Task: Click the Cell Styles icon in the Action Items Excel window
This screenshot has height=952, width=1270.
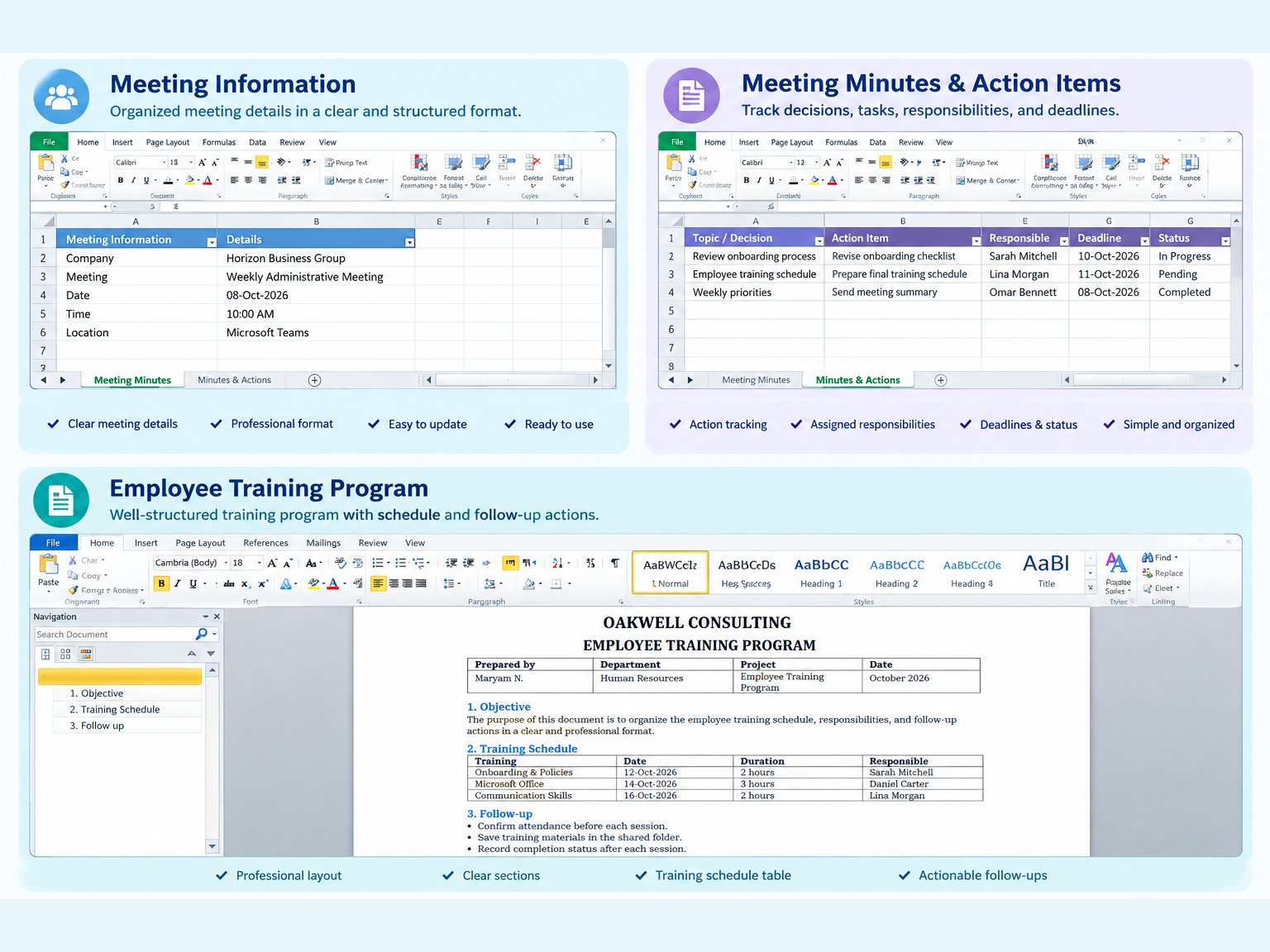Action: (1111, 162)
